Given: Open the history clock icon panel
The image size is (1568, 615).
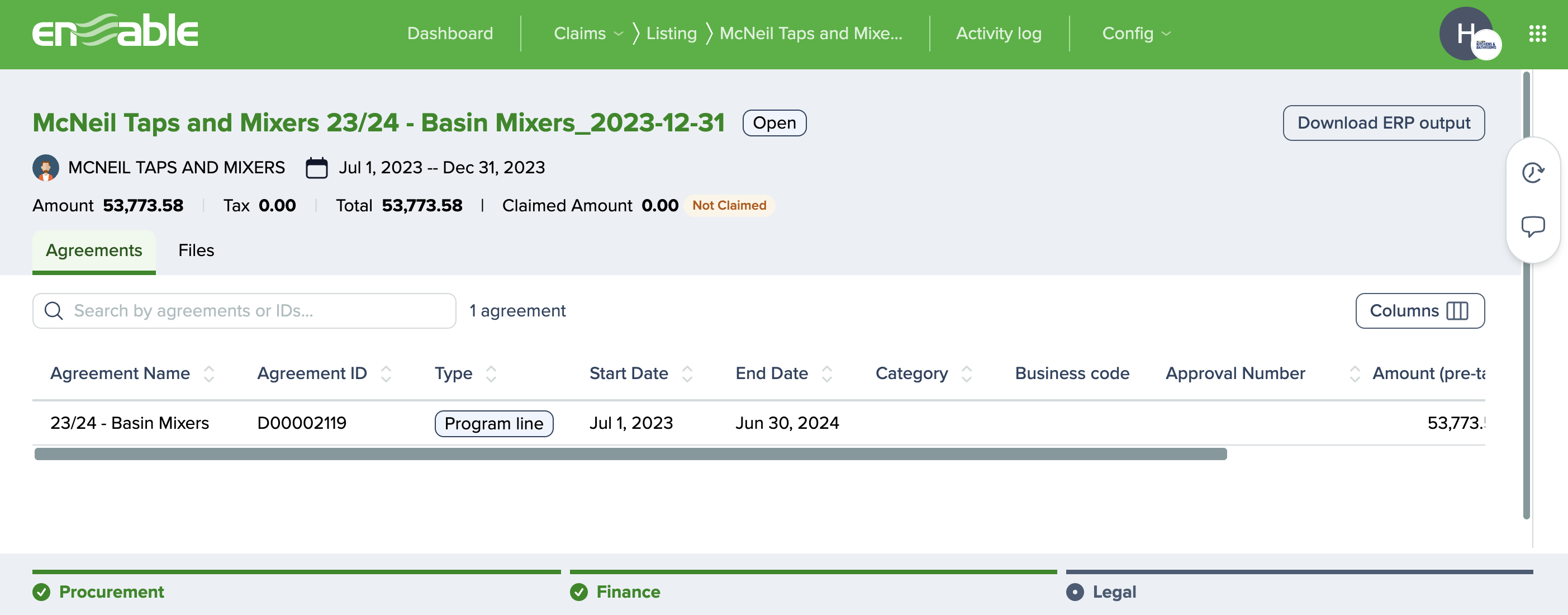Looking at the screenshot, I should pyautogui.click(x=1532, y=173).
